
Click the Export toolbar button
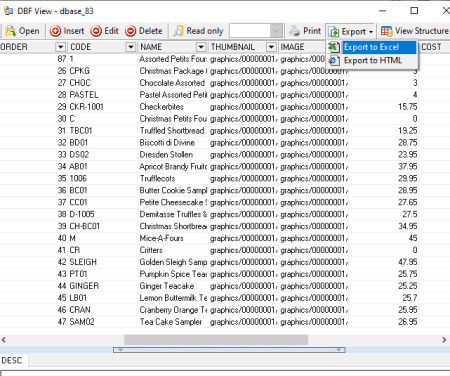[351, 31]
